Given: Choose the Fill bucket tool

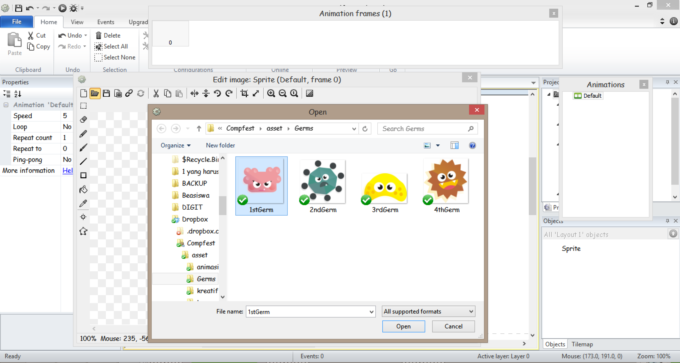Looking at the screenshot, I should 84,189.
